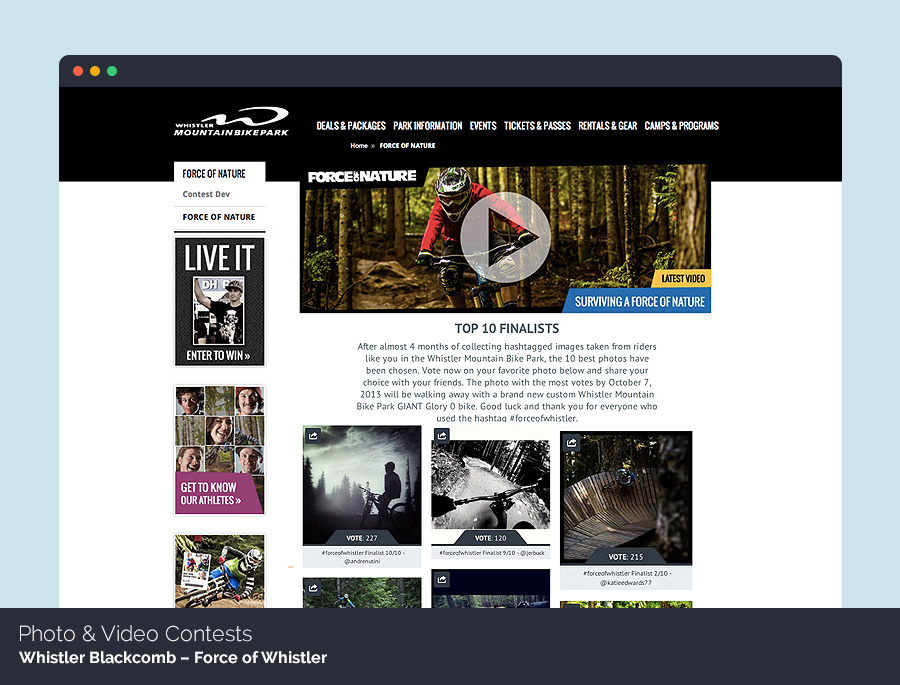Open Rentals & Gear menu
Screen dimensions: 900x685
(x=607, y=126)
